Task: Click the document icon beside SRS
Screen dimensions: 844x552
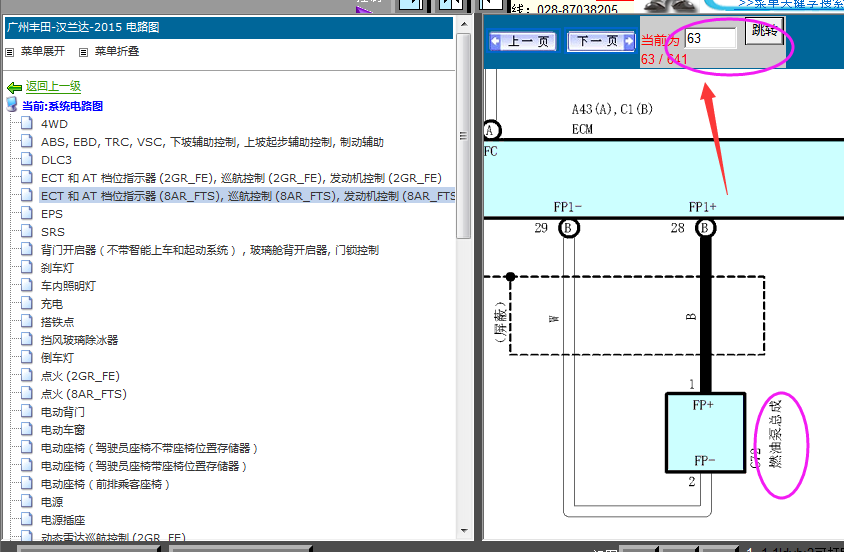Action: (x=27, y=232)
